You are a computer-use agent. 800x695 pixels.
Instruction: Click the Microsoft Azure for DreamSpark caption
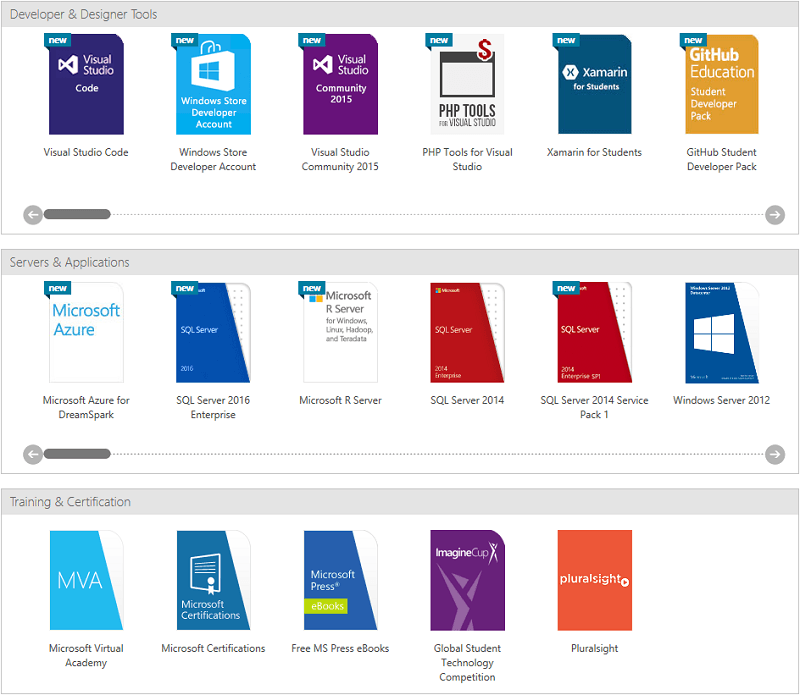86,407
